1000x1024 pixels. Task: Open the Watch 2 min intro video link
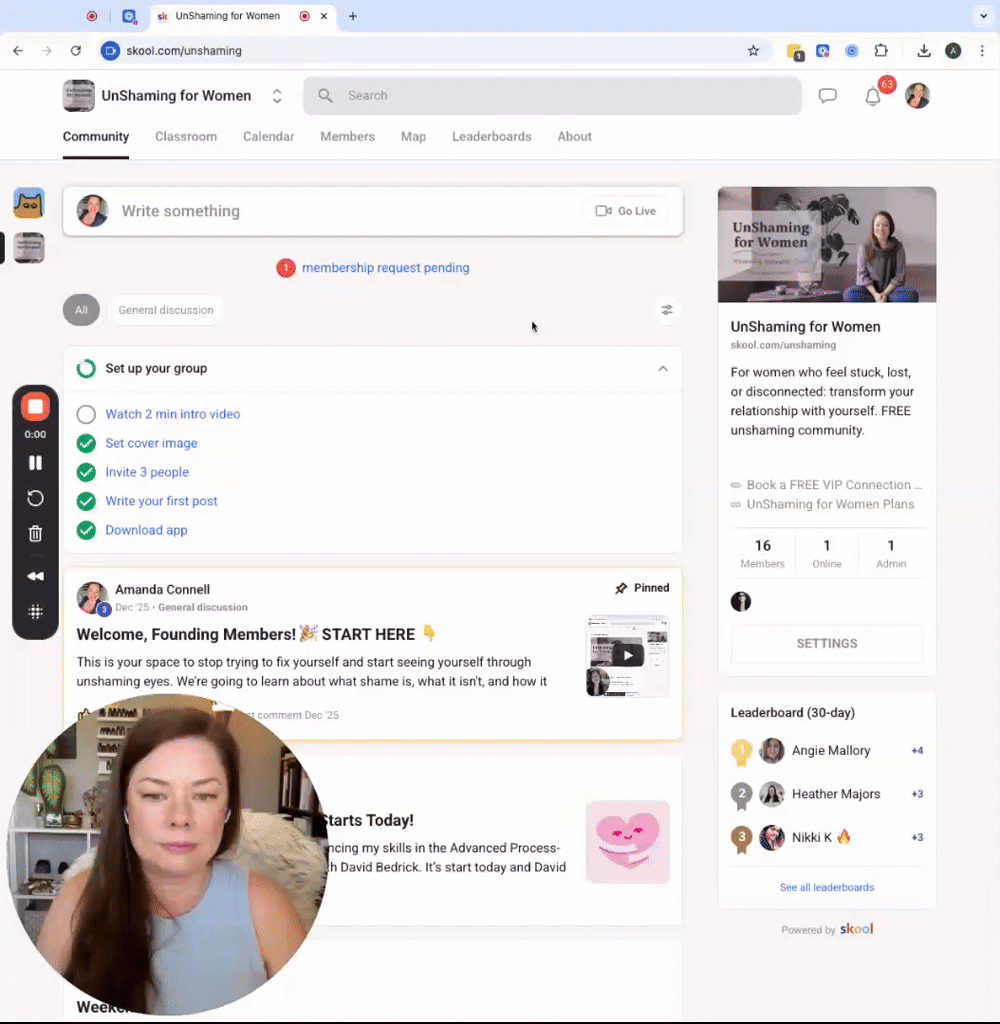pos(173,414)
